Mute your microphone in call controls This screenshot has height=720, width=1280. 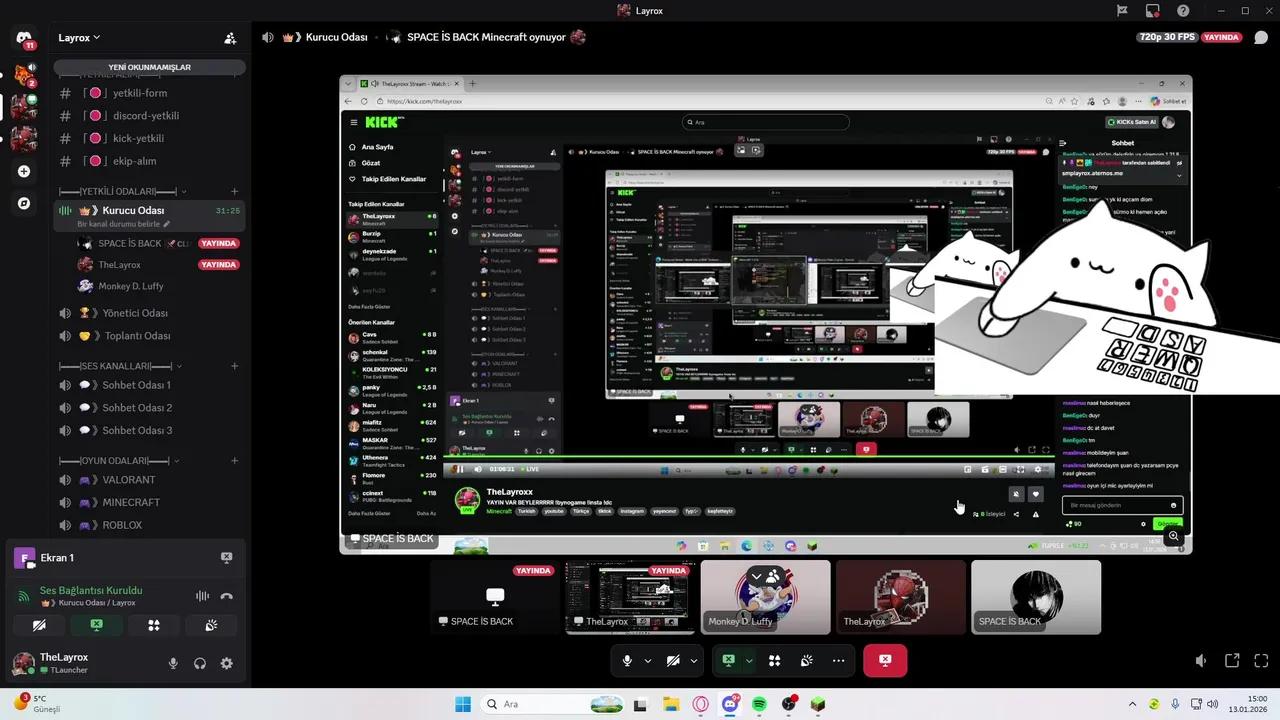pos(627,660)
